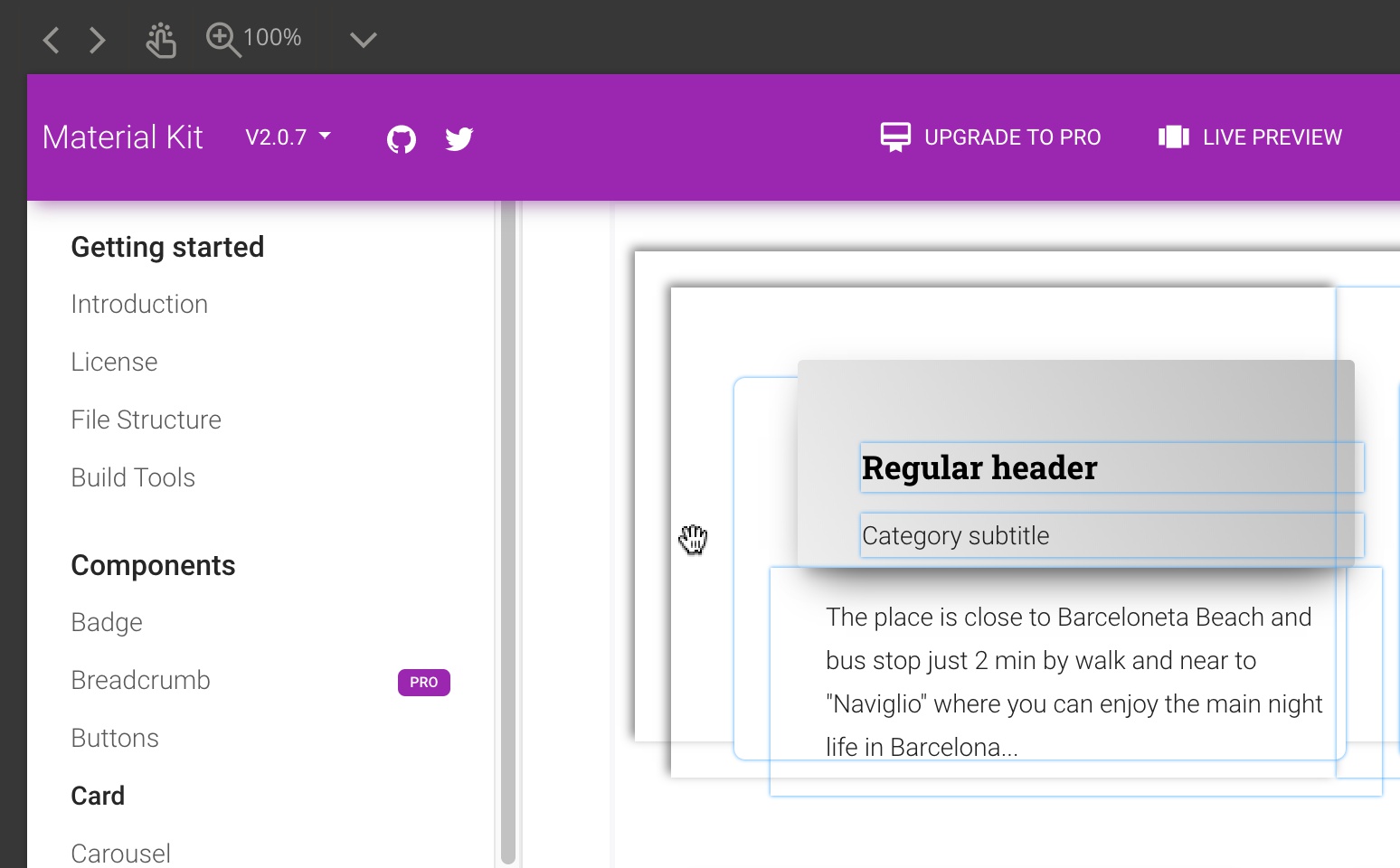Click the sidebar vertical scrollbar
This screenshot has height=868, width=1400.
[508, 533]
